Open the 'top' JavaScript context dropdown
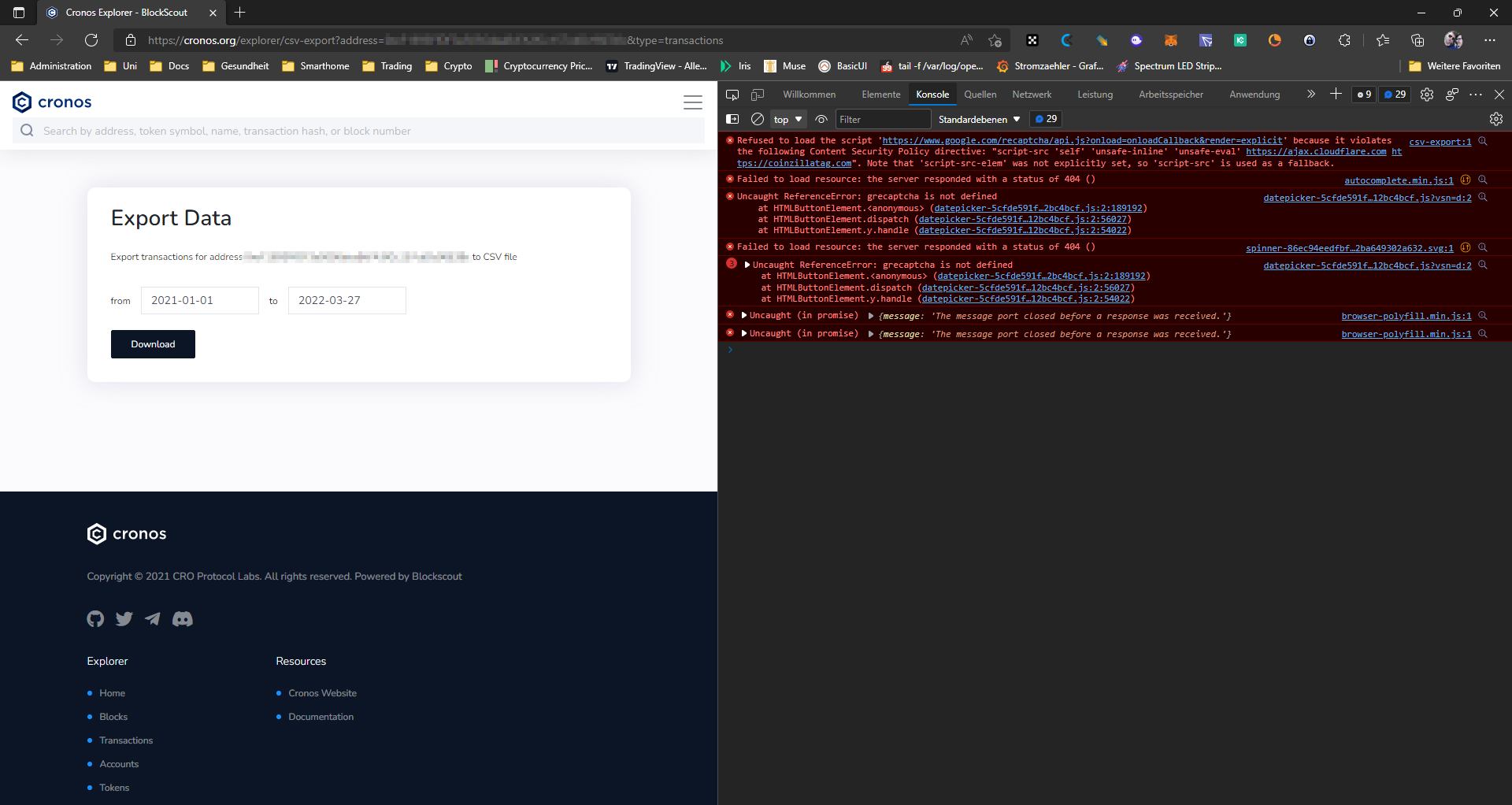 pyautogui.click(x=787, y=119)
